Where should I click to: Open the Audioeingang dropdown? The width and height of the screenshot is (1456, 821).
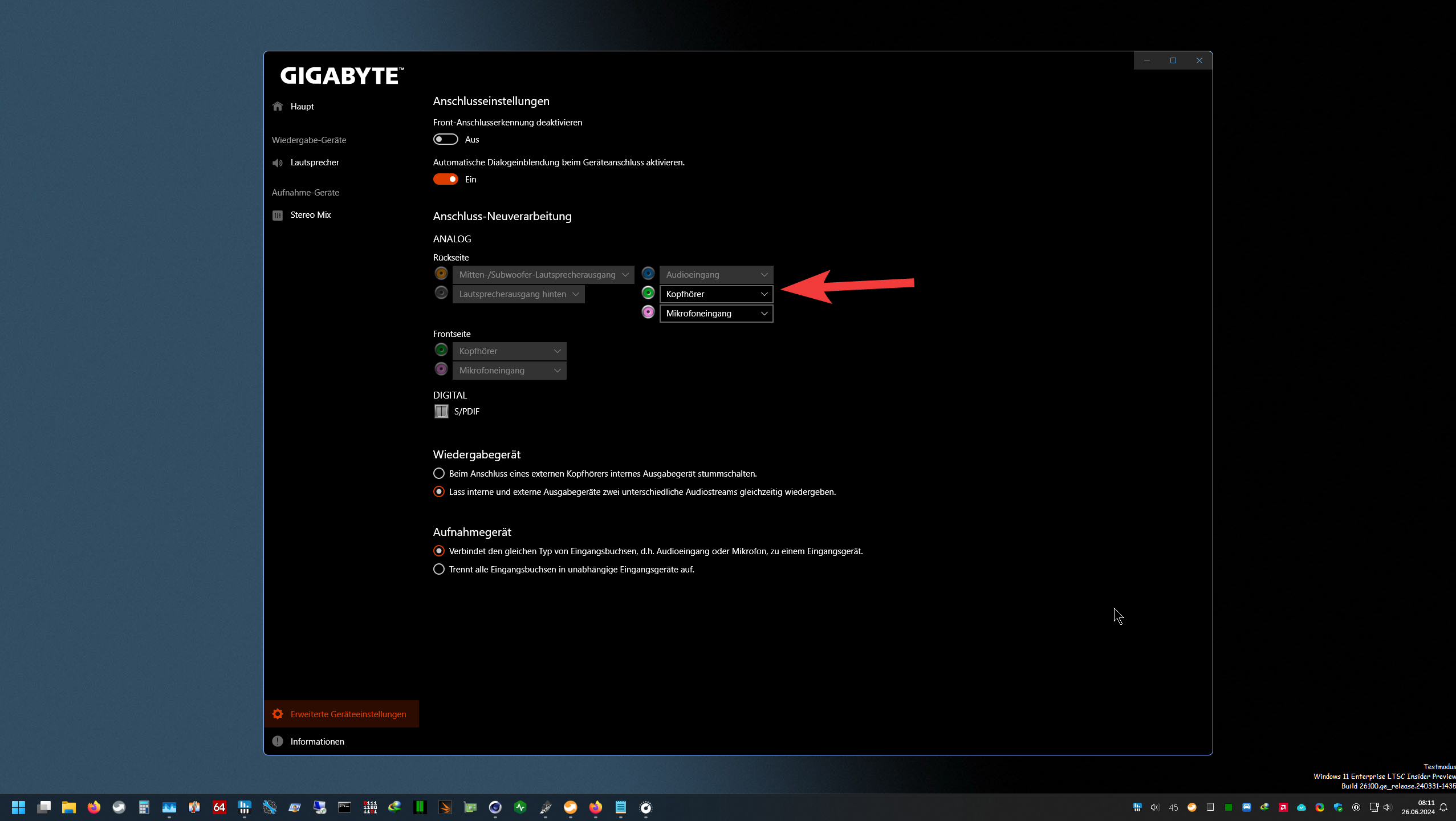[x=716, y=275]
